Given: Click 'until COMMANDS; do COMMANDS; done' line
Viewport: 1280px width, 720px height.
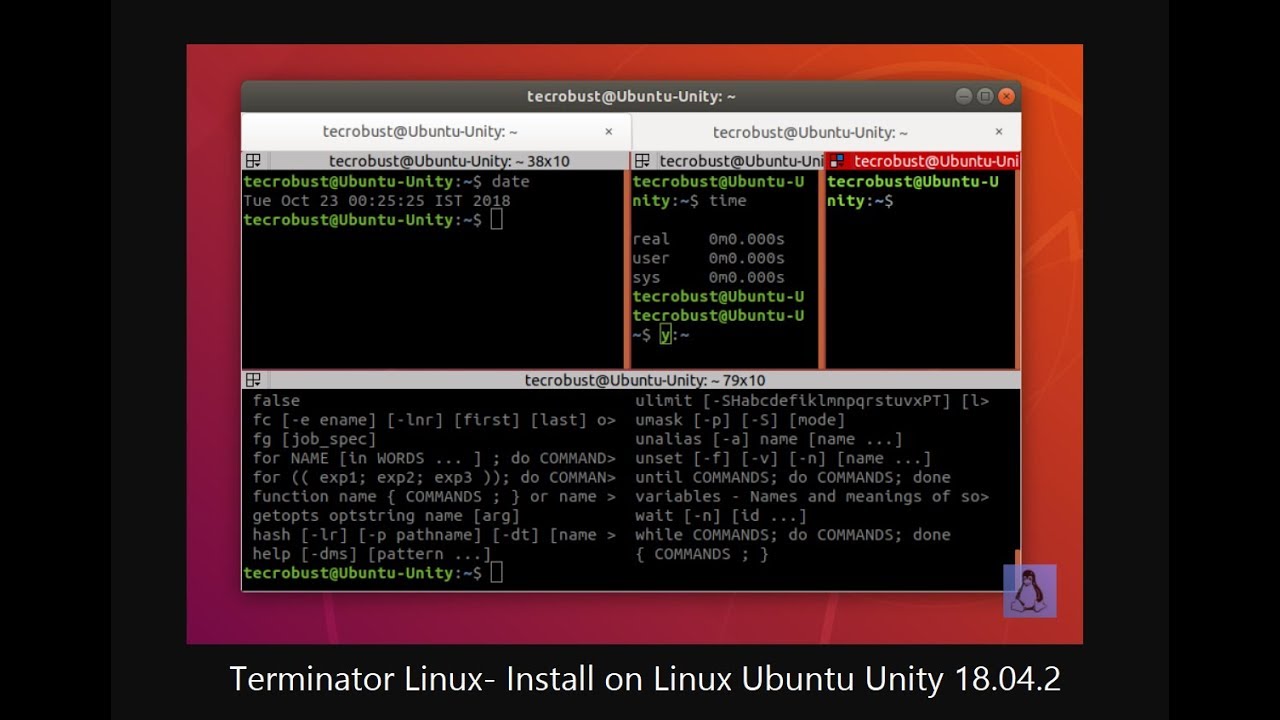Looking at the screenshot, I should point(793,478).
